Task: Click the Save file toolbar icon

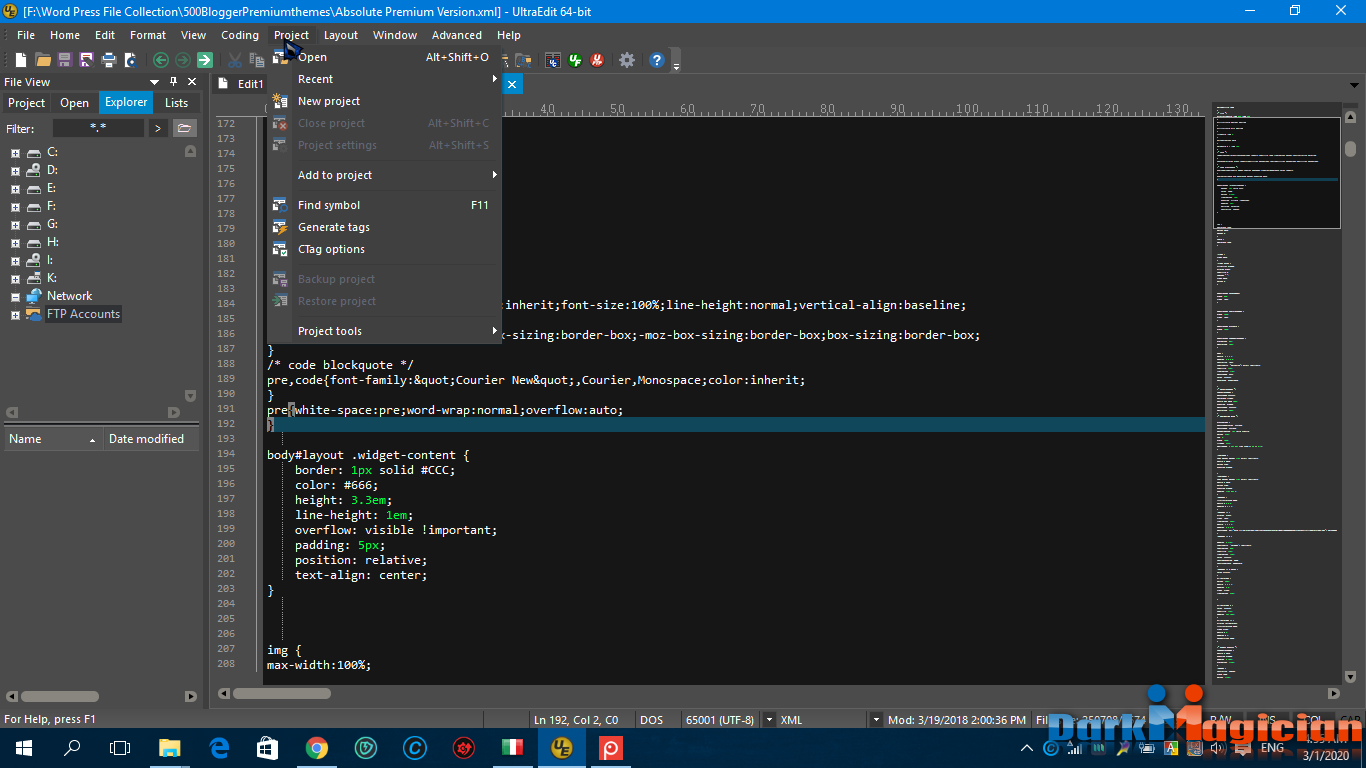Action: (x=65, y=60)
